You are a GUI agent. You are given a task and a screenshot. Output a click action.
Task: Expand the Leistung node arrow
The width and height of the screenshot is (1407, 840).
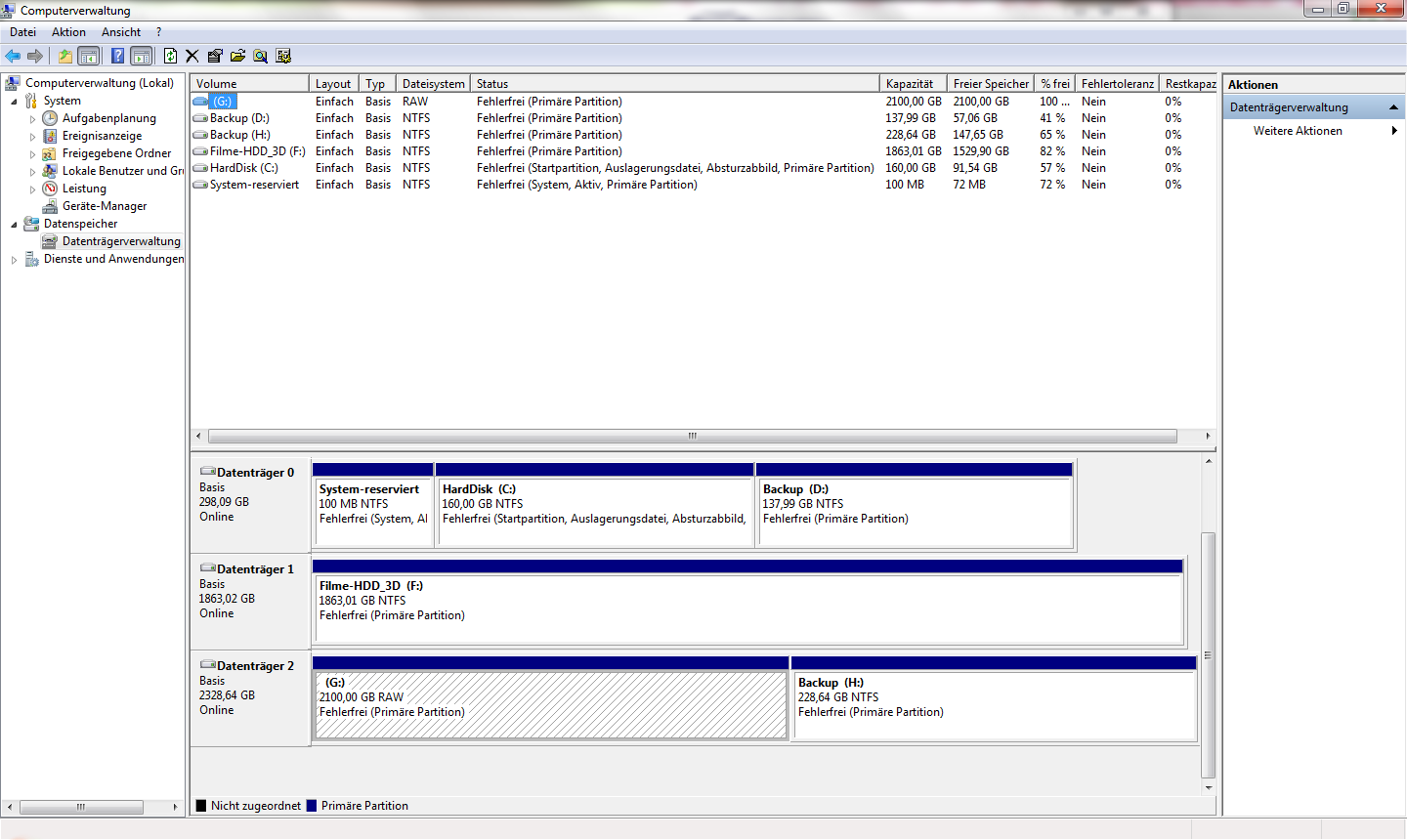pyautogui.click(x=32, y=189)
